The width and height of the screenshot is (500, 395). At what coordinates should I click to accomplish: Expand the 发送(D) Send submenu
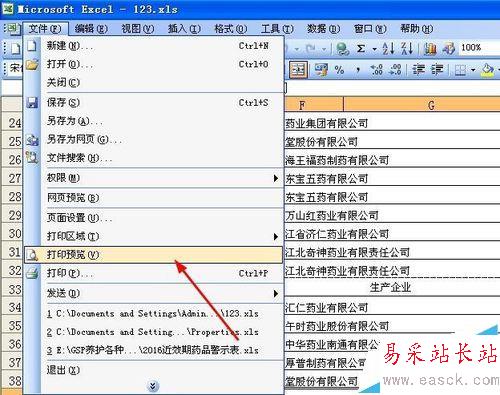point(153,293)
